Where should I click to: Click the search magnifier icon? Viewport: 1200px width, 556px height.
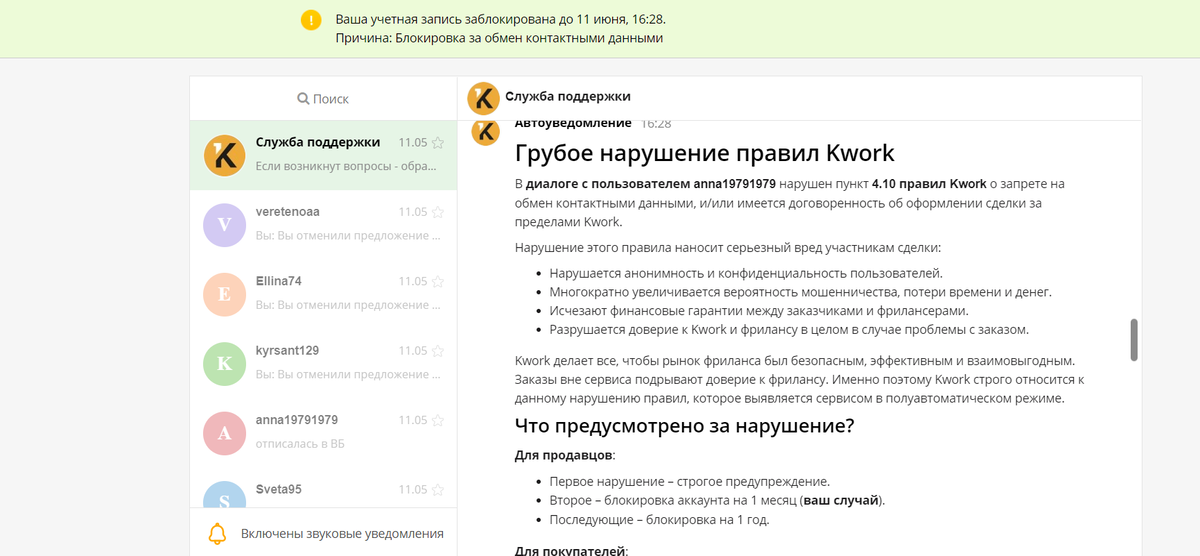coord(303,99)
